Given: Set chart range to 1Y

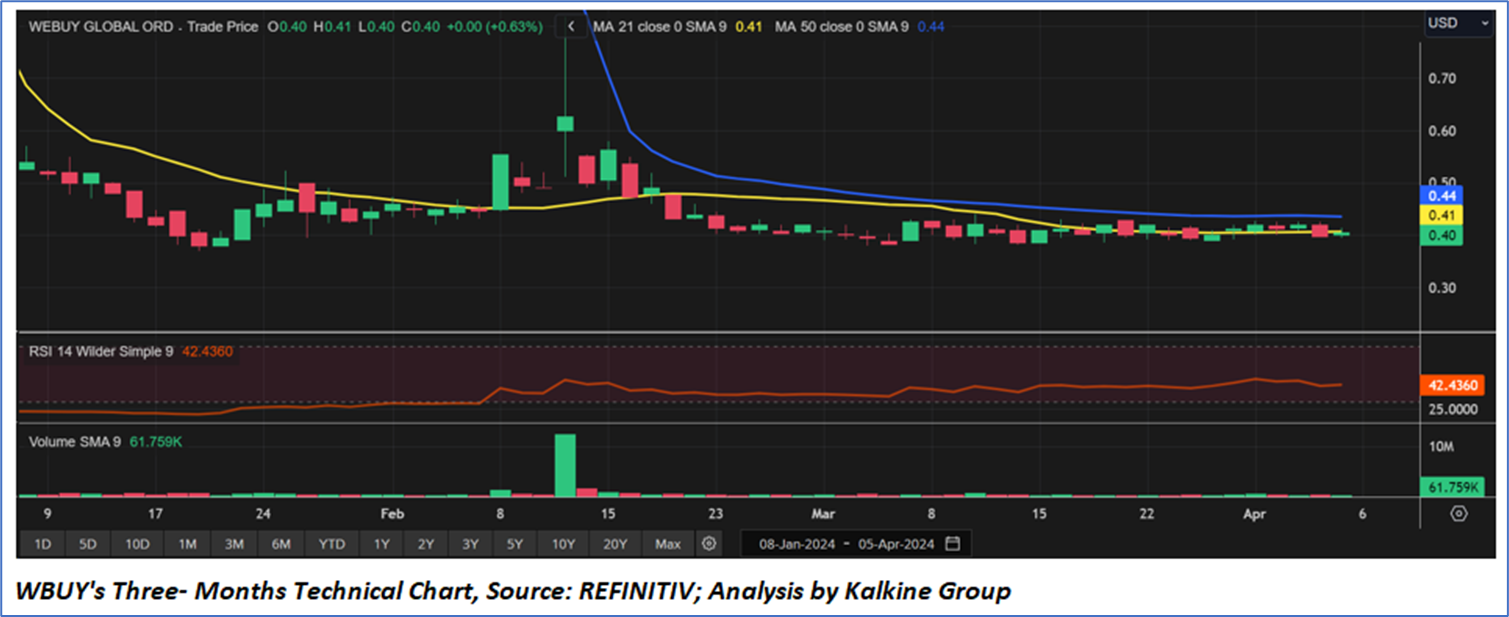Looking at the screenshot, I should [381, 544].
